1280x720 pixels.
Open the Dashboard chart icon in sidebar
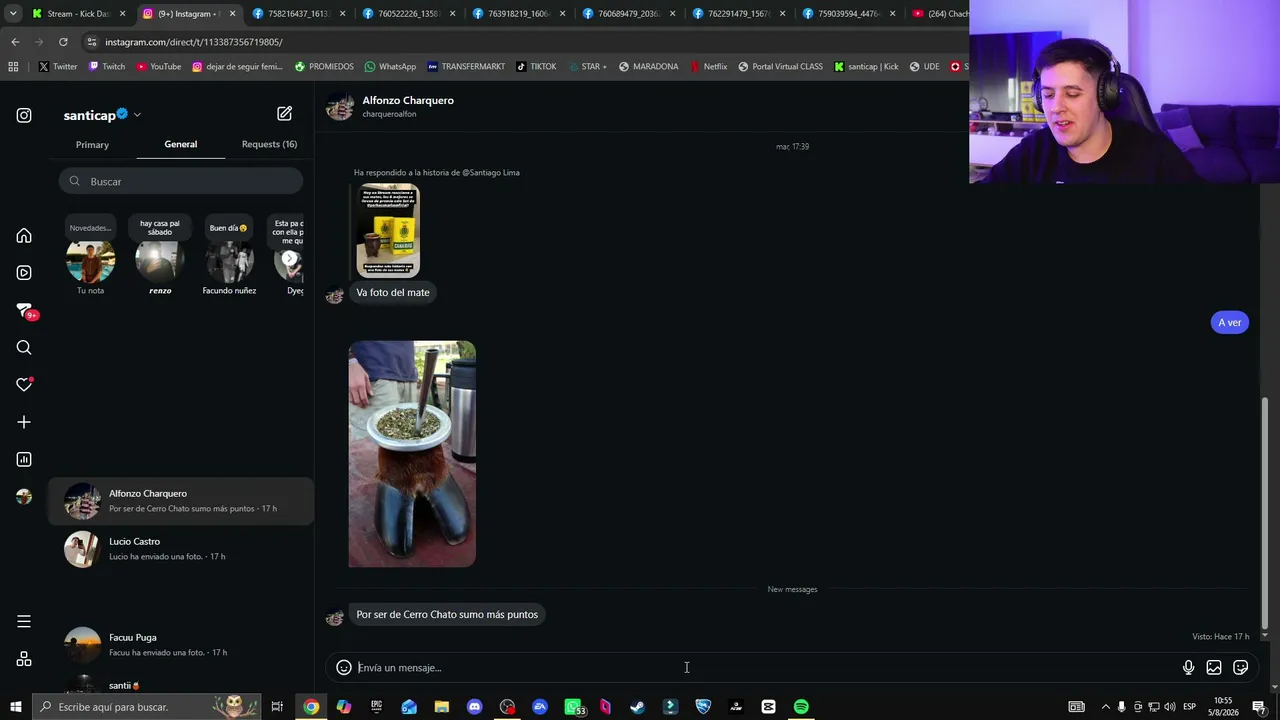pos(24,460)
